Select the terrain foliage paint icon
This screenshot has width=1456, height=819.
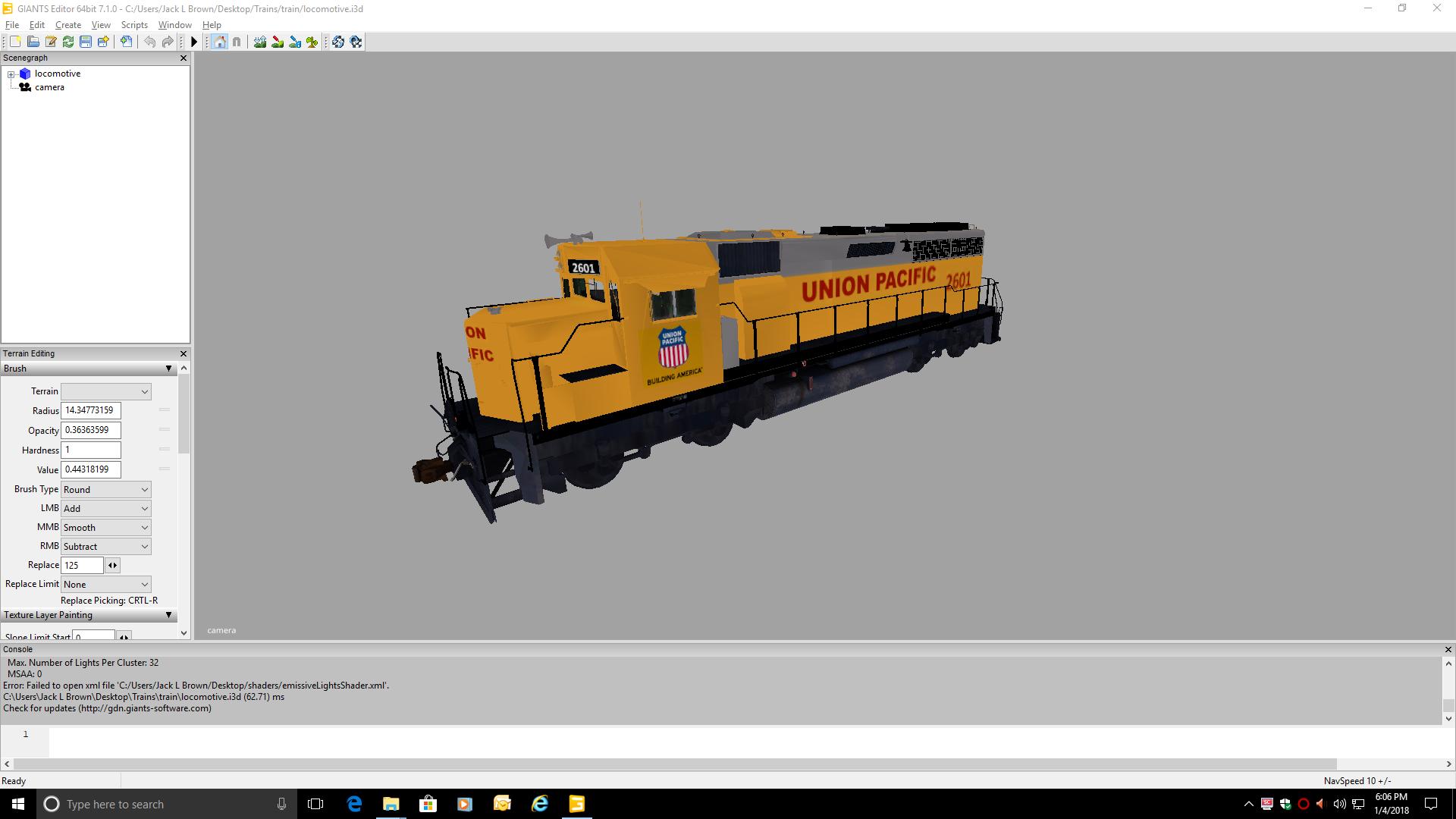coord(312,42)
